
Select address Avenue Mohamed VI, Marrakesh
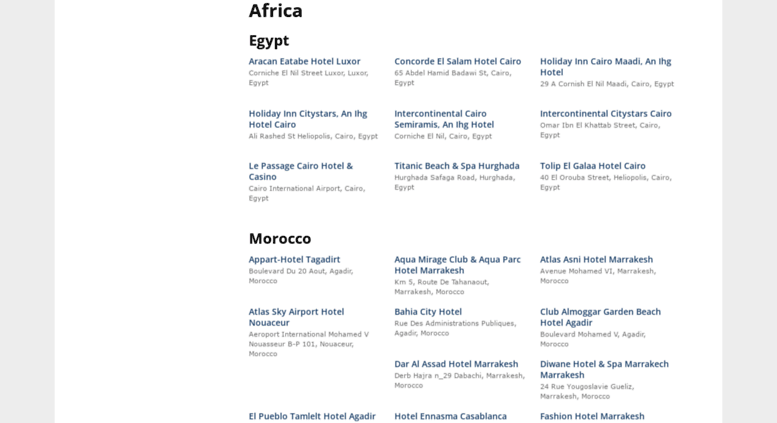(x=598, y=276)
